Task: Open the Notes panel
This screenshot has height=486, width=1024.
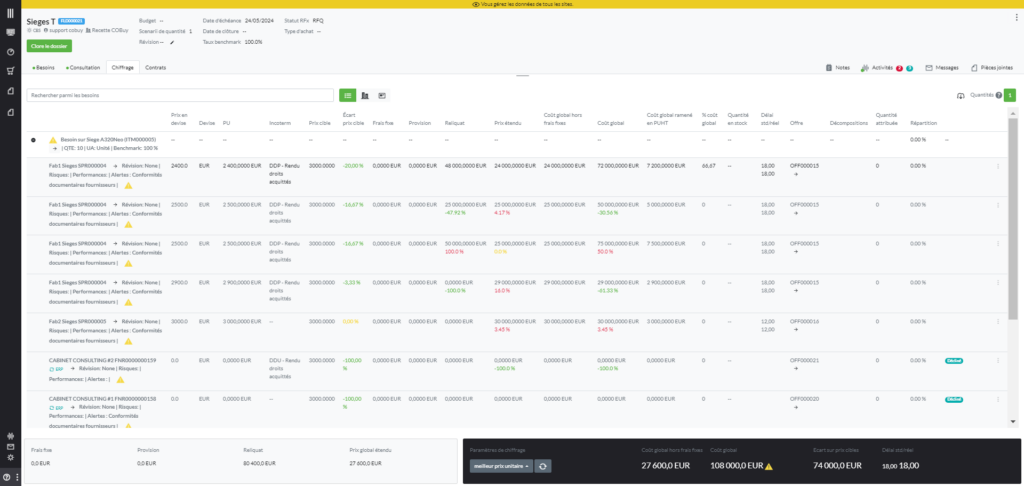Action: tap(837, 67)
